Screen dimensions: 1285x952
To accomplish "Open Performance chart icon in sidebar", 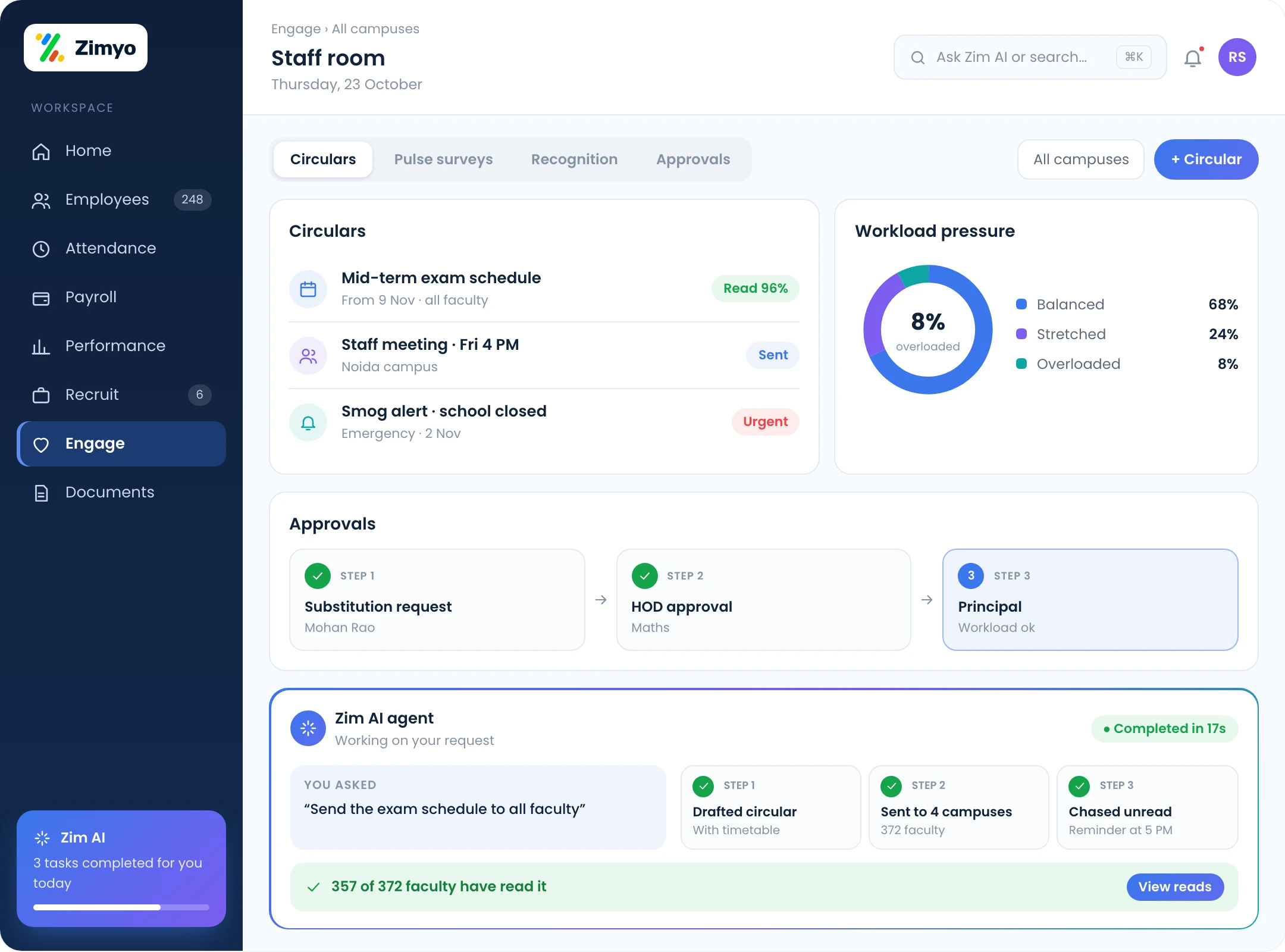I will pos(41,346).
